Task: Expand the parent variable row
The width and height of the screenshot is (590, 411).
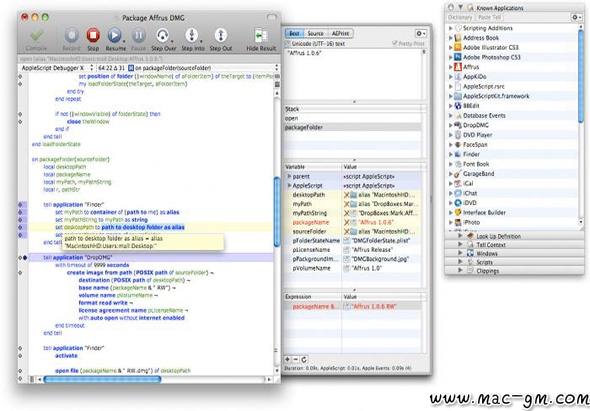Action: [289, 176]
